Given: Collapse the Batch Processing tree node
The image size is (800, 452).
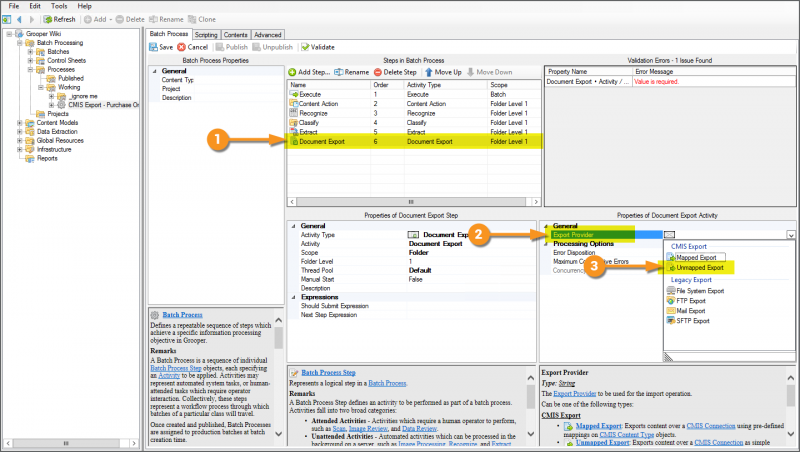Looking at the screenshot, I should [x=19, y=43].
